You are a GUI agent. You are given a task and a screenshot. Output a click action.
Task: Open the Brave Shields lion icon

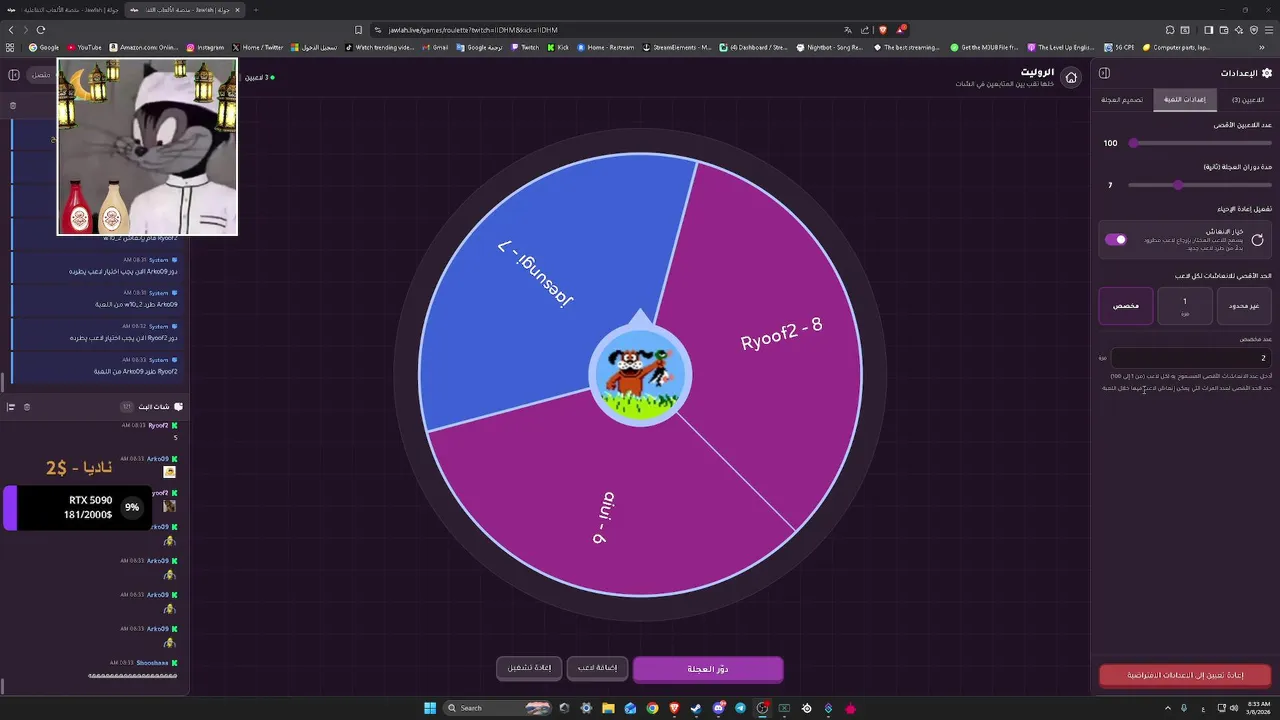(882, 30)
